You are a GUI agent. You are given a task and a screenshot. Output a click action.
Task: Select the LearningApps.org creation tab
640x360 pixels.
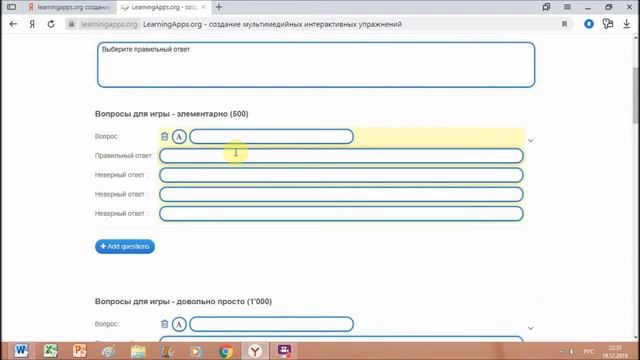point(163,7)
